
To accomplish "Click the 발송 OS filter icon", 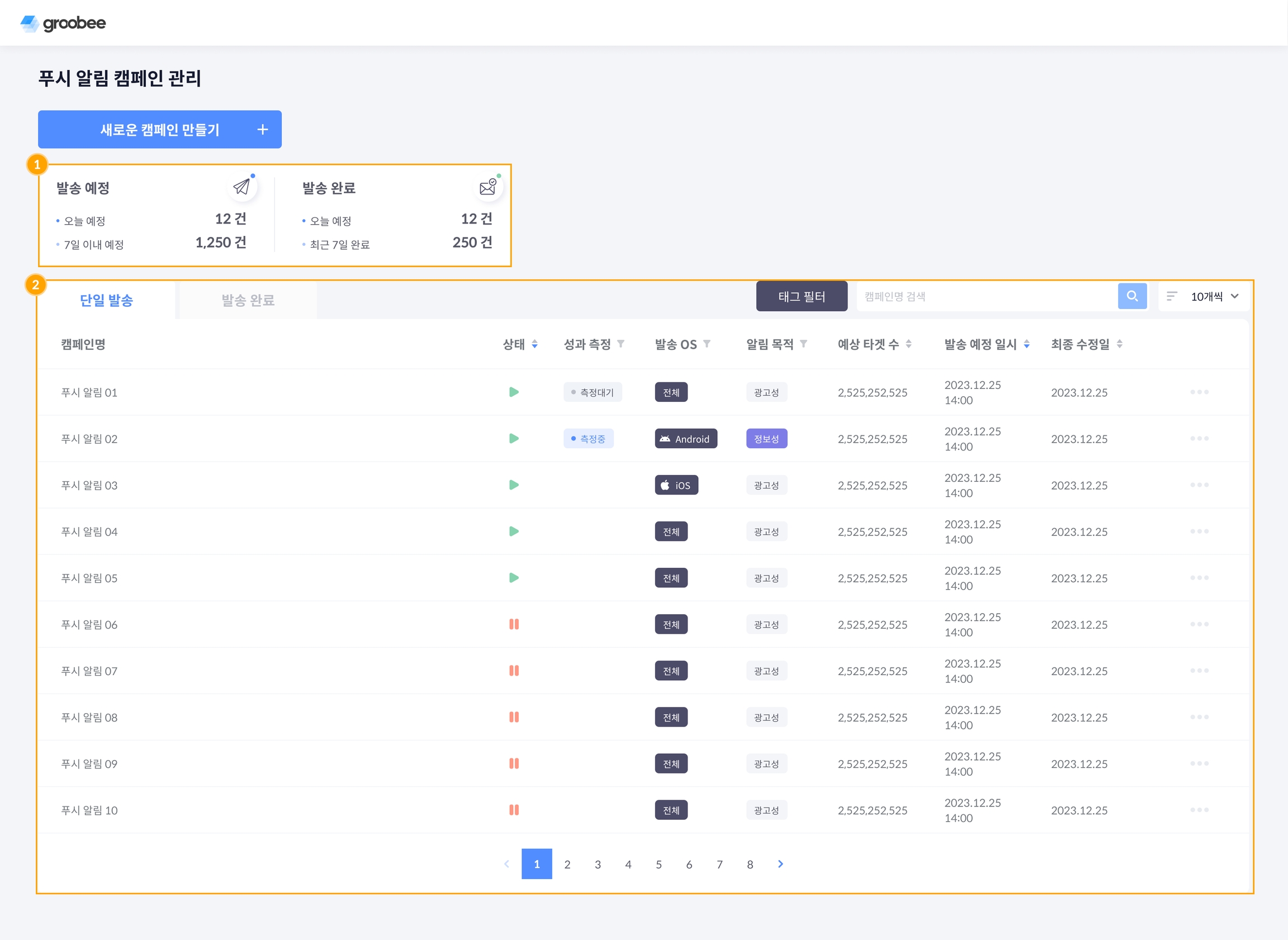I will (x=707, y=344).
